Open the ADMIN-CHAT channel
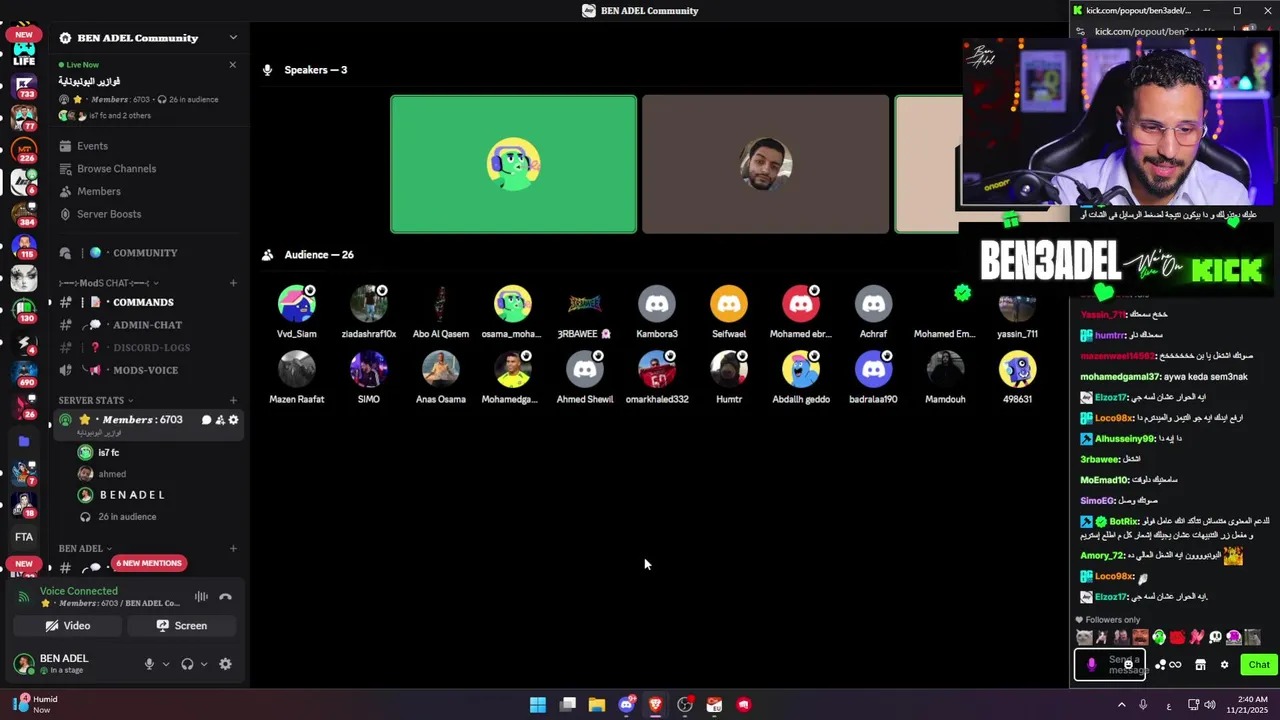Image resolution: width=1280 pixels, height=720 pixels. (x=148, y=325)
